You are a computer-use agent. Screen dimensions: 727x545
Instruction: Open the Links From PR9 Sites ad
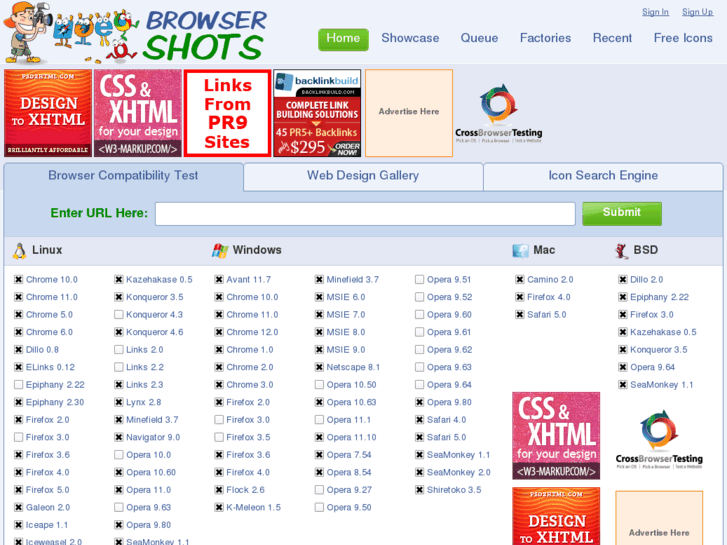coord(227,113)
